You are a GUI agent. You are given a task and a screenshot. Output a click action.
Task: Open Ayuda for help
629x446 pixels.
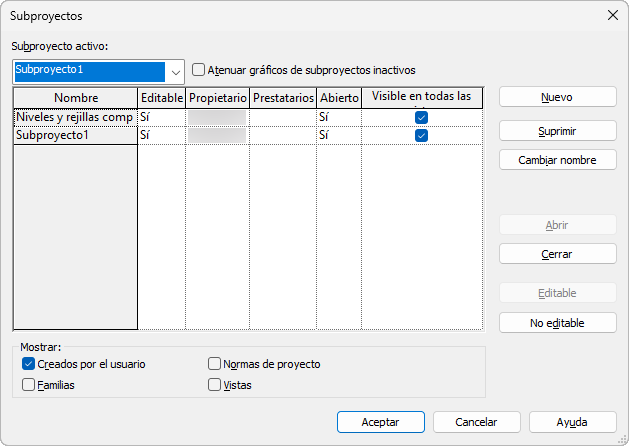572,422
